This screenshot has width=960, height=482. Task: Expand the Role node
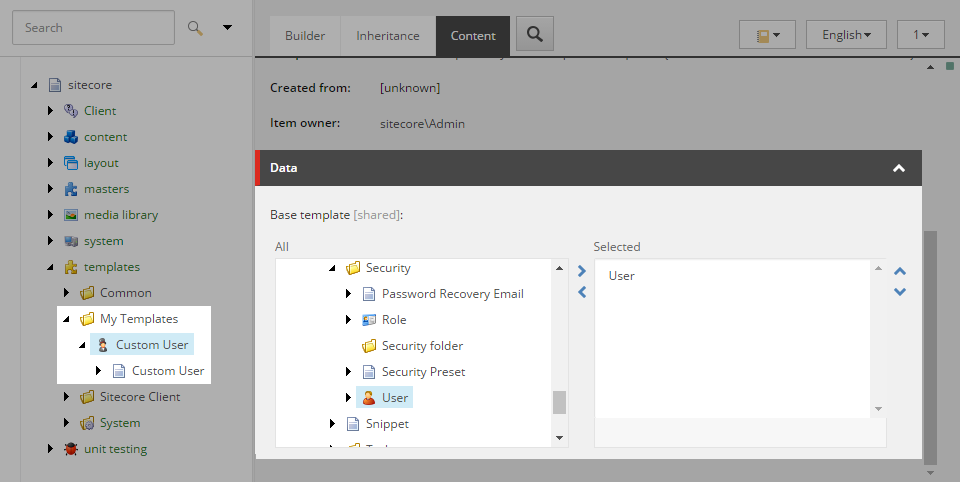pyautogui.click(x=348, y=320)
